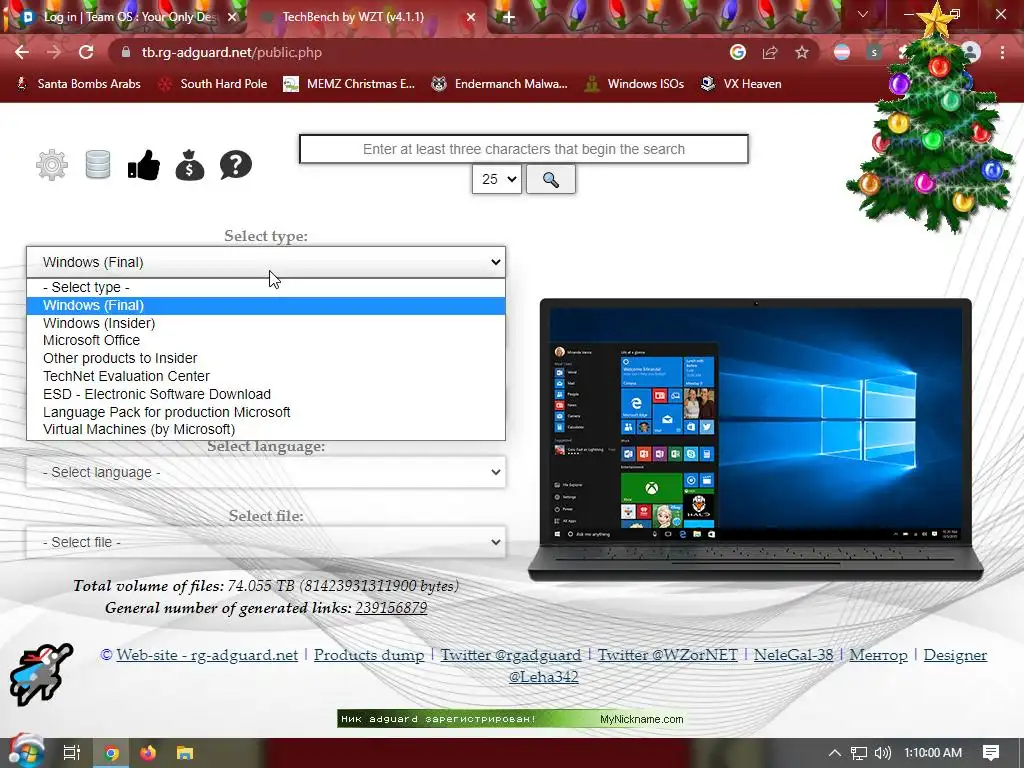Collapse the Select type dropdown
The image size is (1024, 768).
(x=266, y=262)
